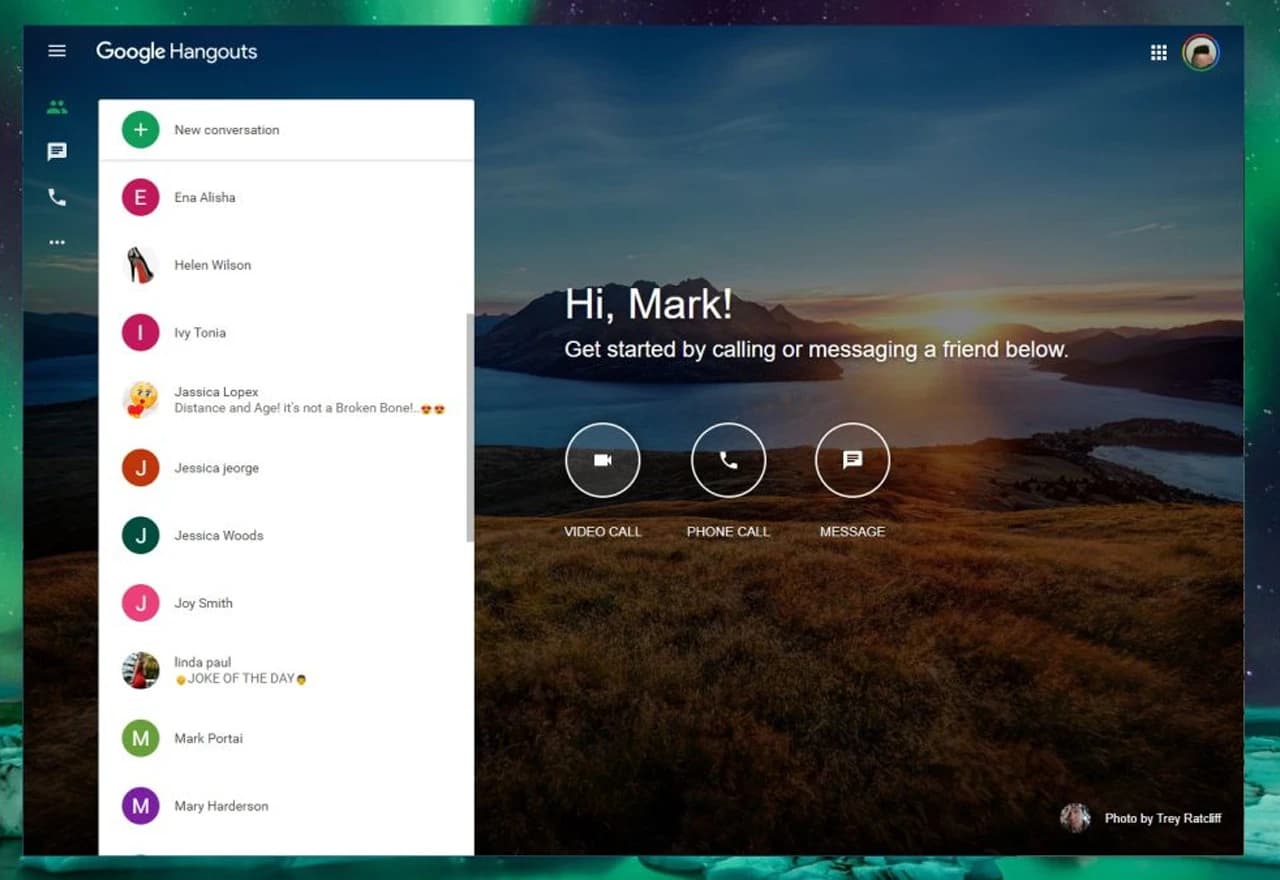Expand the more options menu in sidebar
The image size is (1280, 880).
[x=57, y=242]
